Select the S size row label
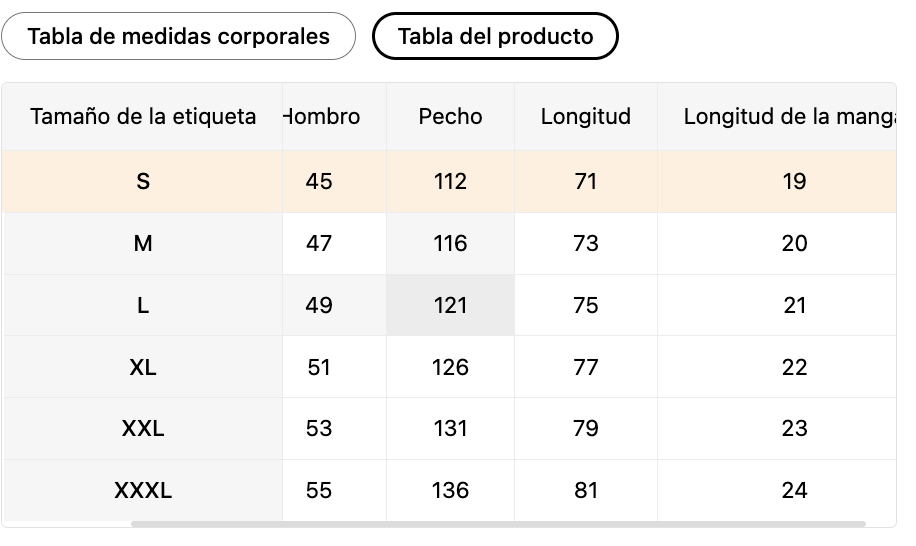The width and height of the screenshot is (916, 546). (143, 182)
